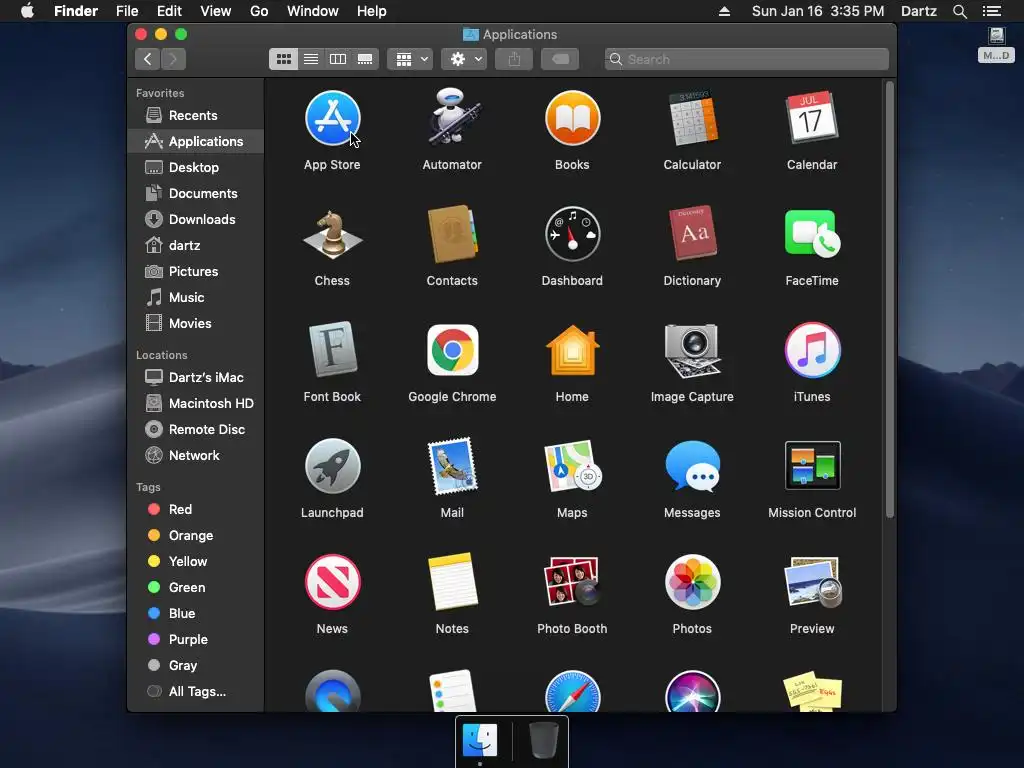Click the Share toolbar button

[515, 59]
